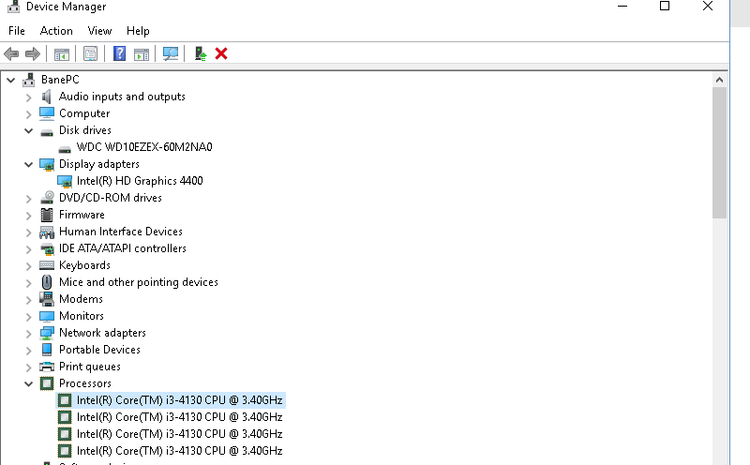Select the Monitors label

pos(81,316)
